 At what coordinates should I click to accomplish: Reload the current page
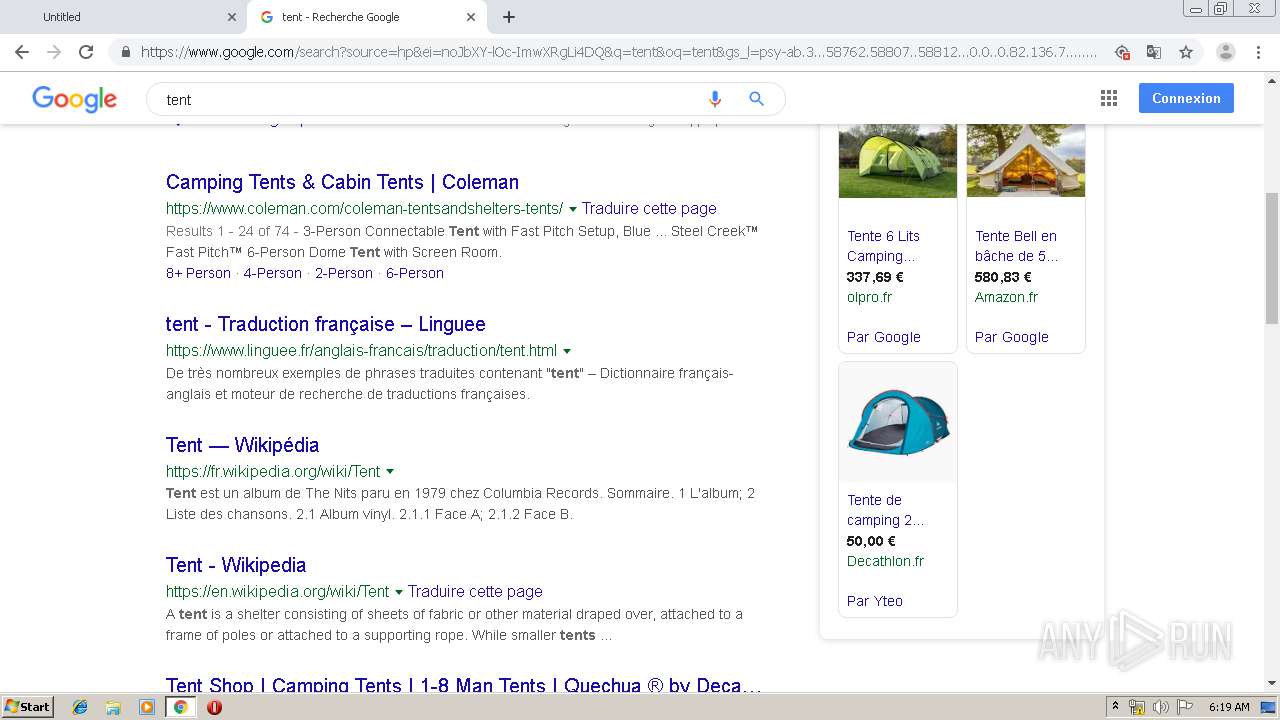[x=86, y=52]
